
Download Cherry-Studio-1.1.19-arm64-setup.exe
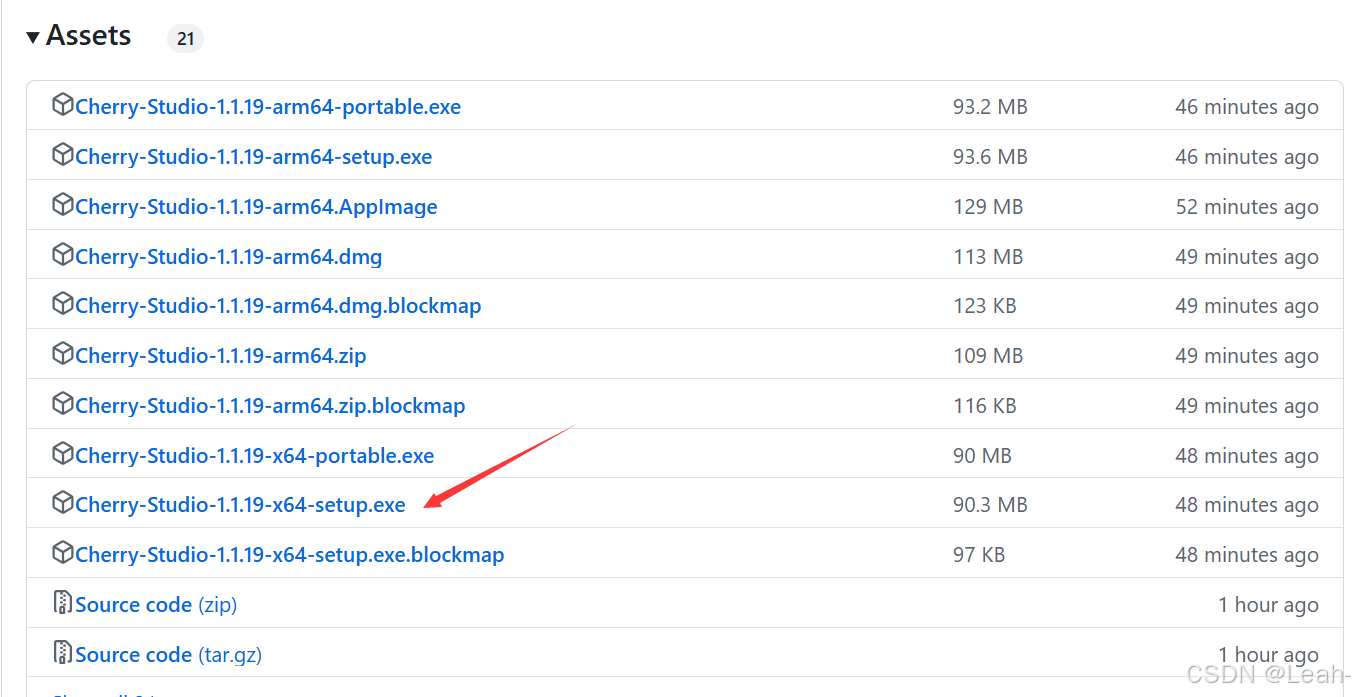254,157
